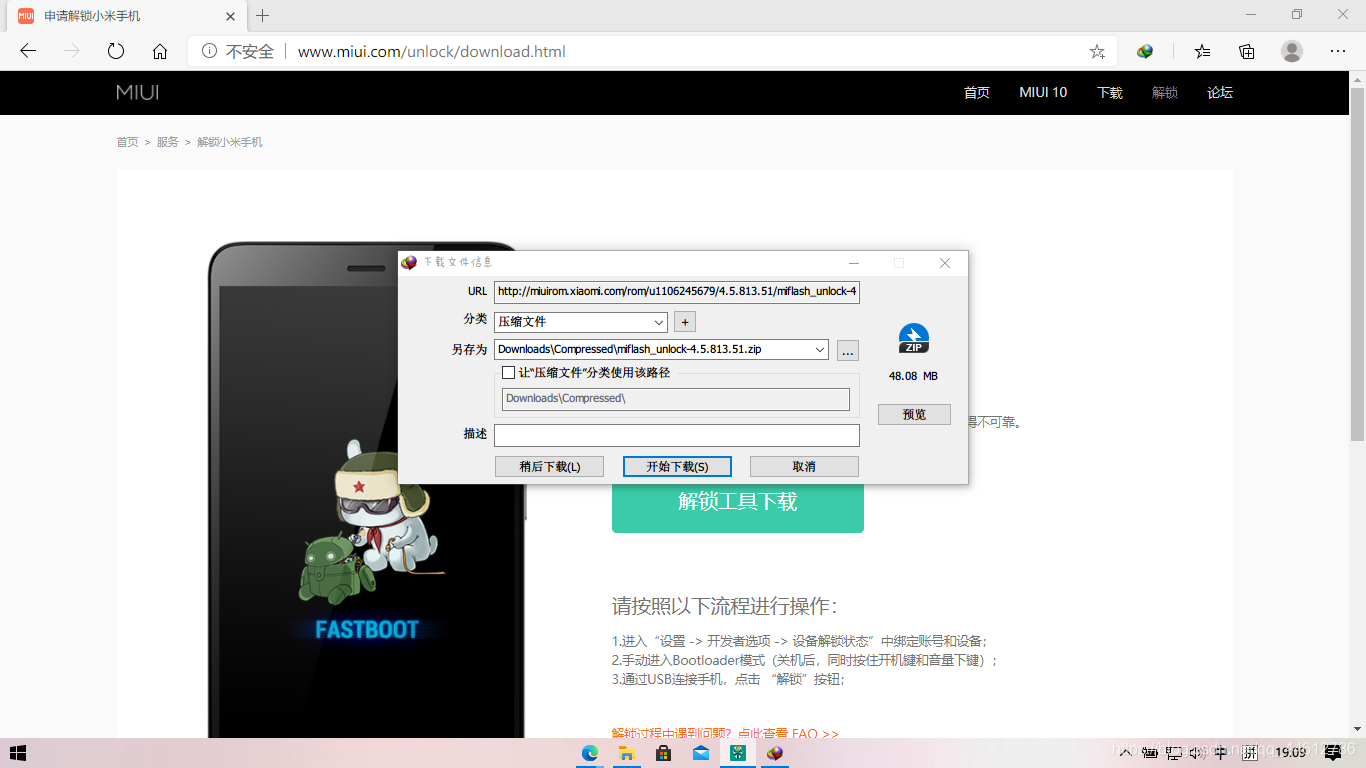Open 下载 in MIUI navigation

[1110, 92]
